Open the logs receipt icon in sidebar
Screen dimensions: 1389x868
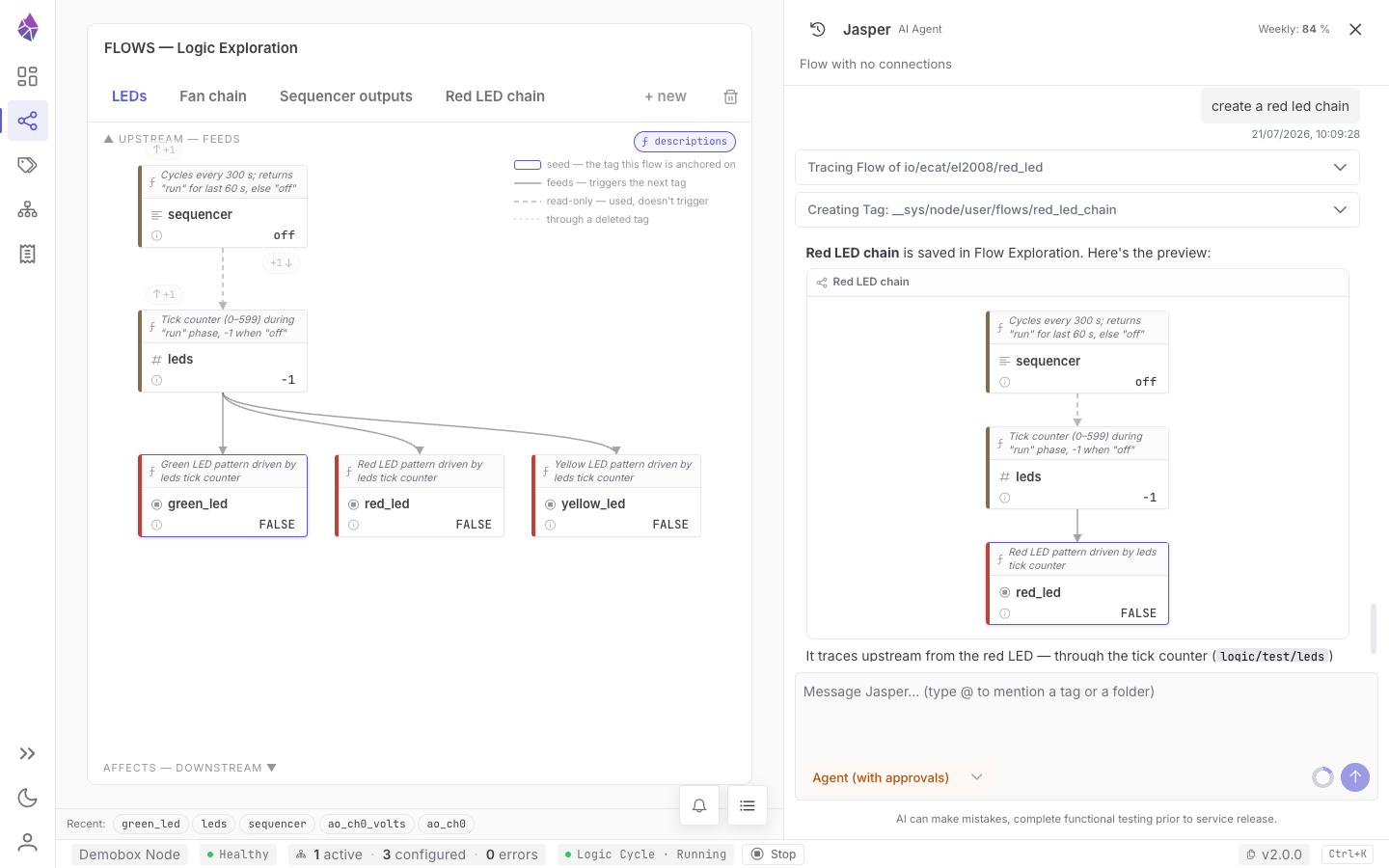pos(28,254)
